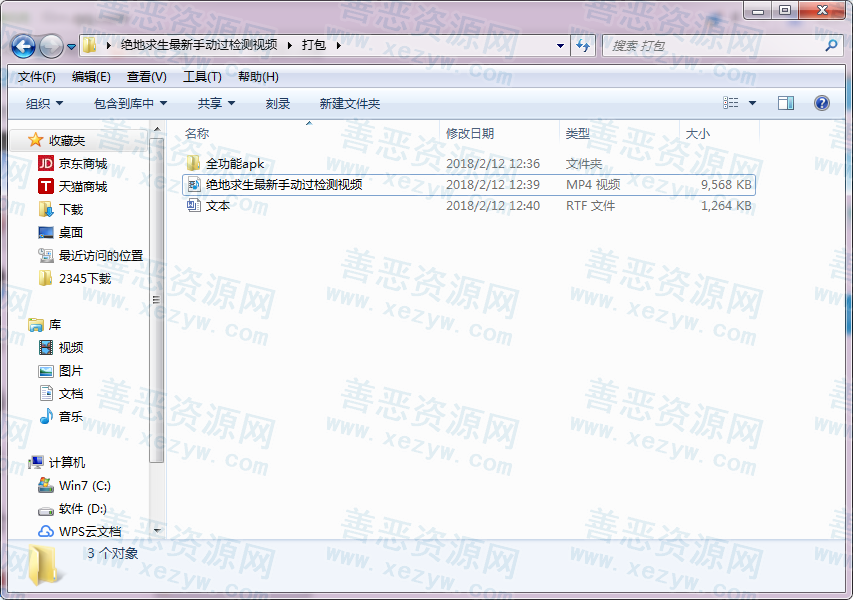
Task: Click the refresh button beside address bar
Action: pyautogui.click(x=583, y=45)
